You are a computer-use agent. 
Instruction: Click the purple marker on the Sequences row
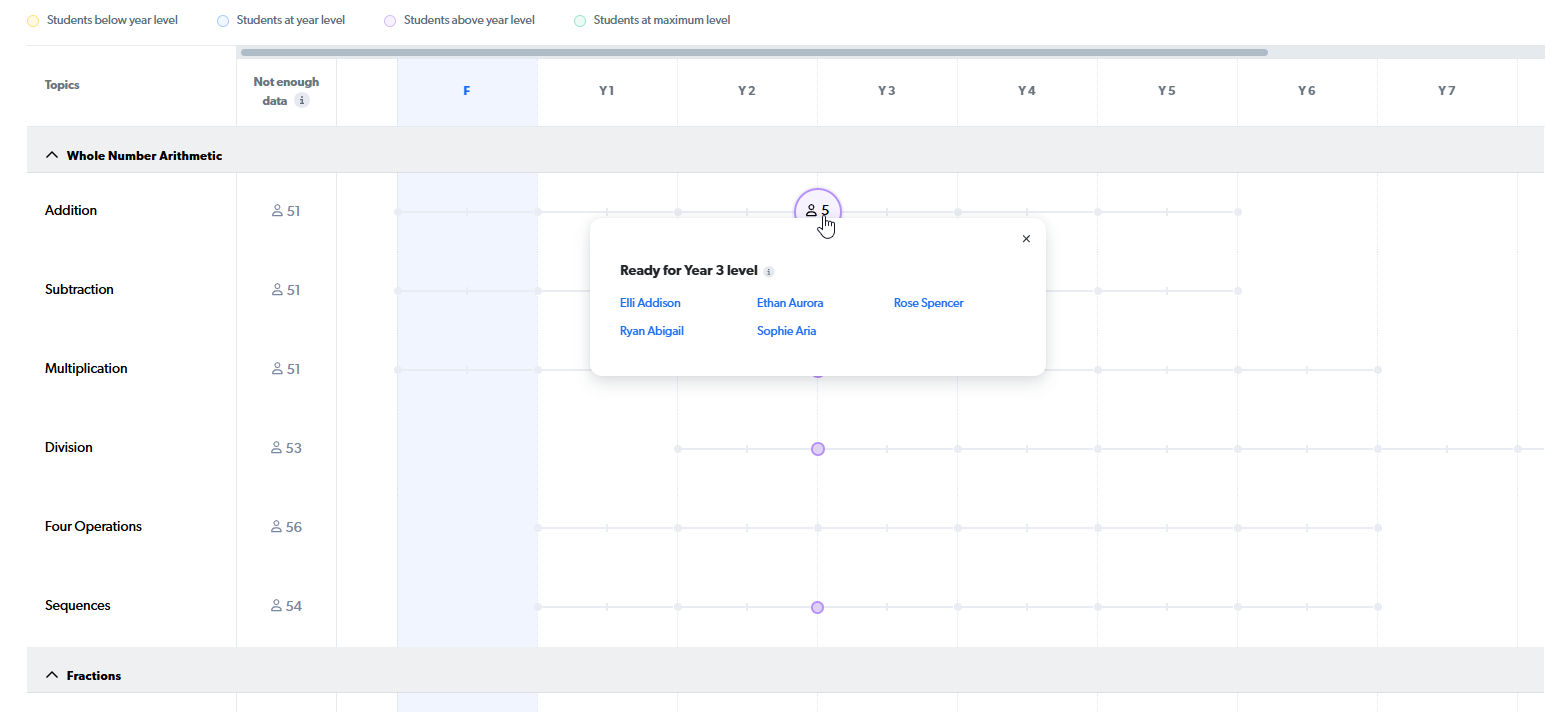click(818, 607)
